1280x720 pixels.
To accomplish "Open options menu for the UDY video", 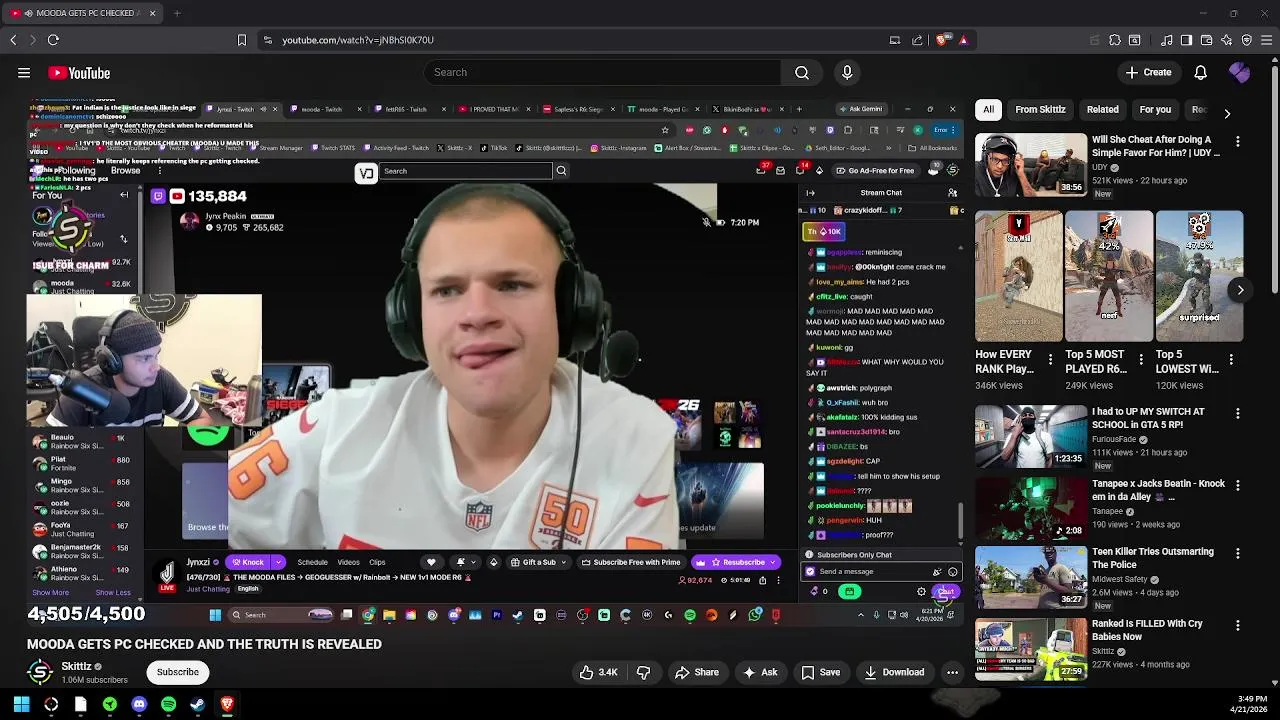I will pos(1238,142).
